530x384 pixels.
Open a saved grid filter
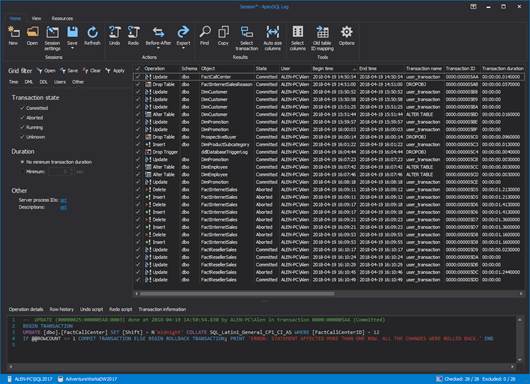coord(46,71)
